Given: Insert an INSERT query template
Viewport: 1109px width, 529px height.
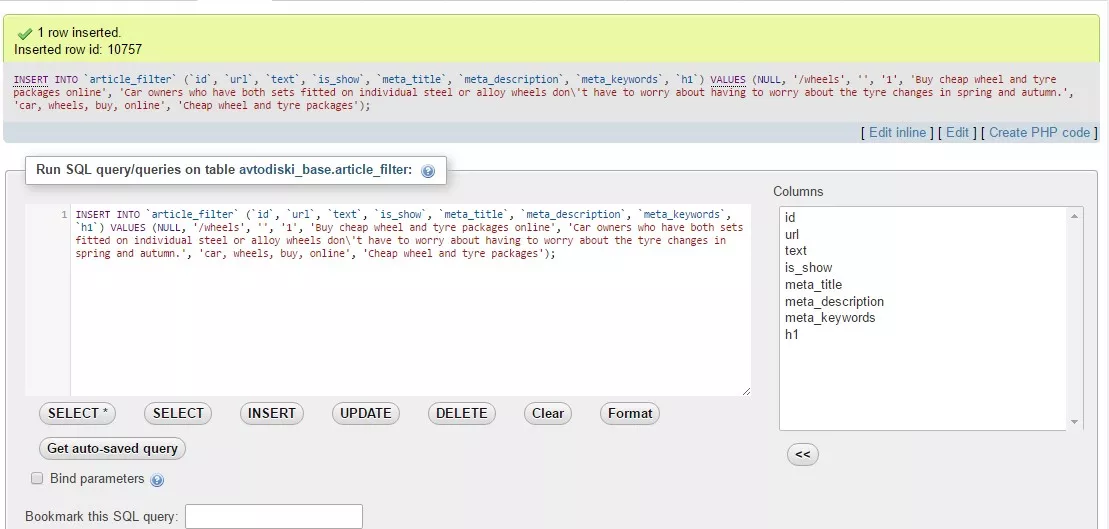Looking at the screenshot, I should click(x=272, y=414).
